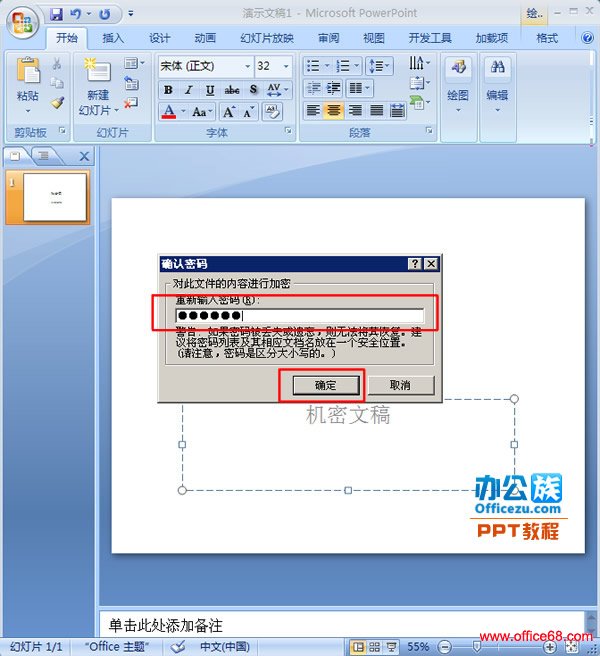Add notes in 单击此处添加备注 area
The width and height of the screenshot is (600, 656).
tap(341, 625)
